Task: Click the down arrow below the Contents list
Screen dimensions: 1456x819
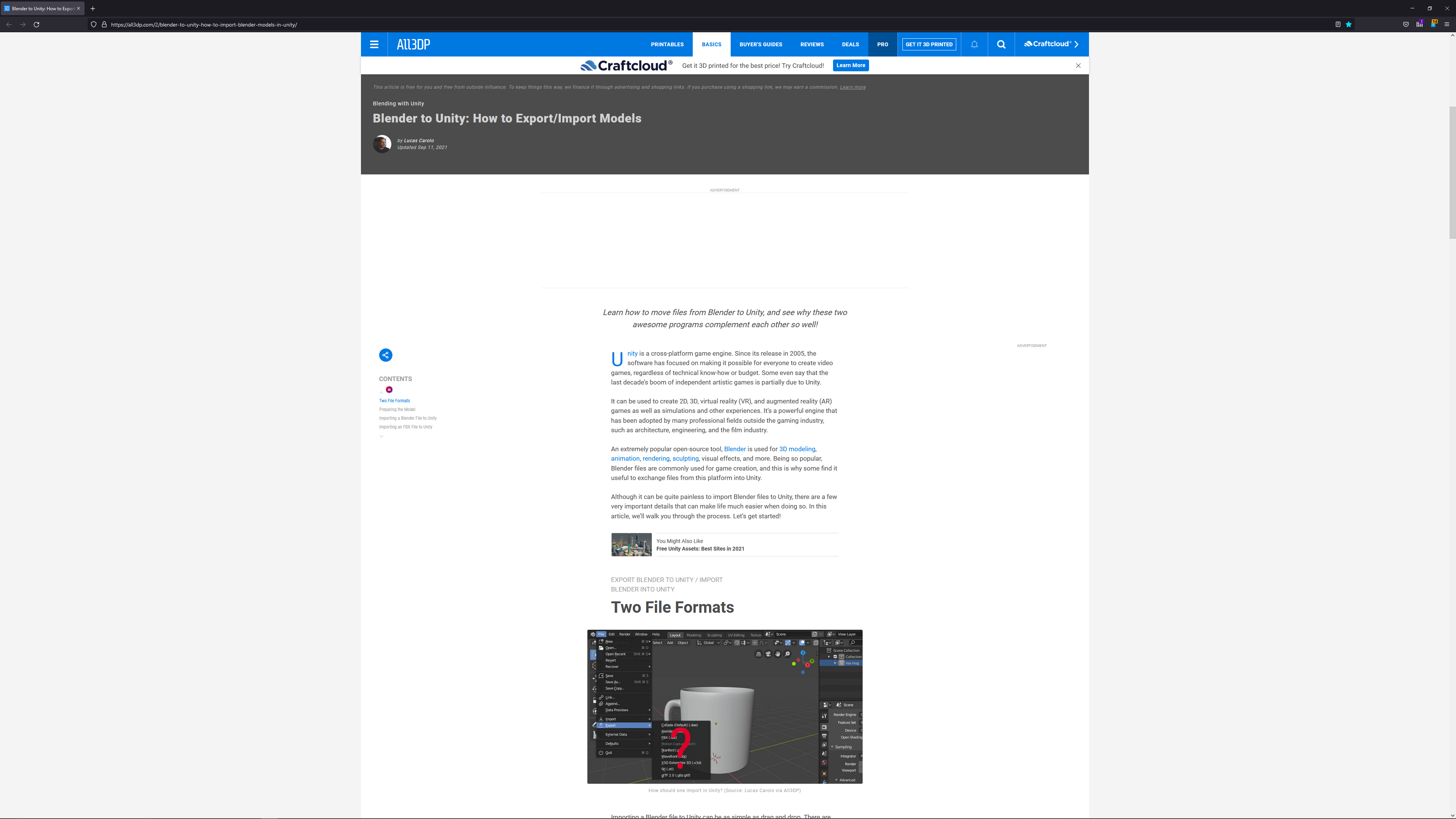Action: [381, 436]
